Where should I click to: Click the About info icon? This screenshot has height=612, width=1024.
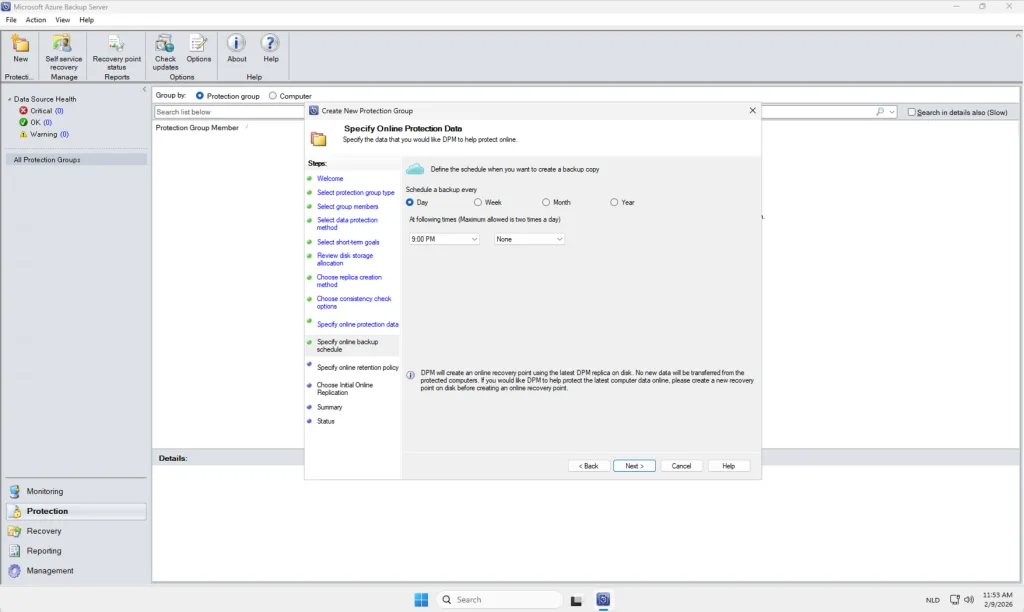pyautogui.click(x=236, y=44)
